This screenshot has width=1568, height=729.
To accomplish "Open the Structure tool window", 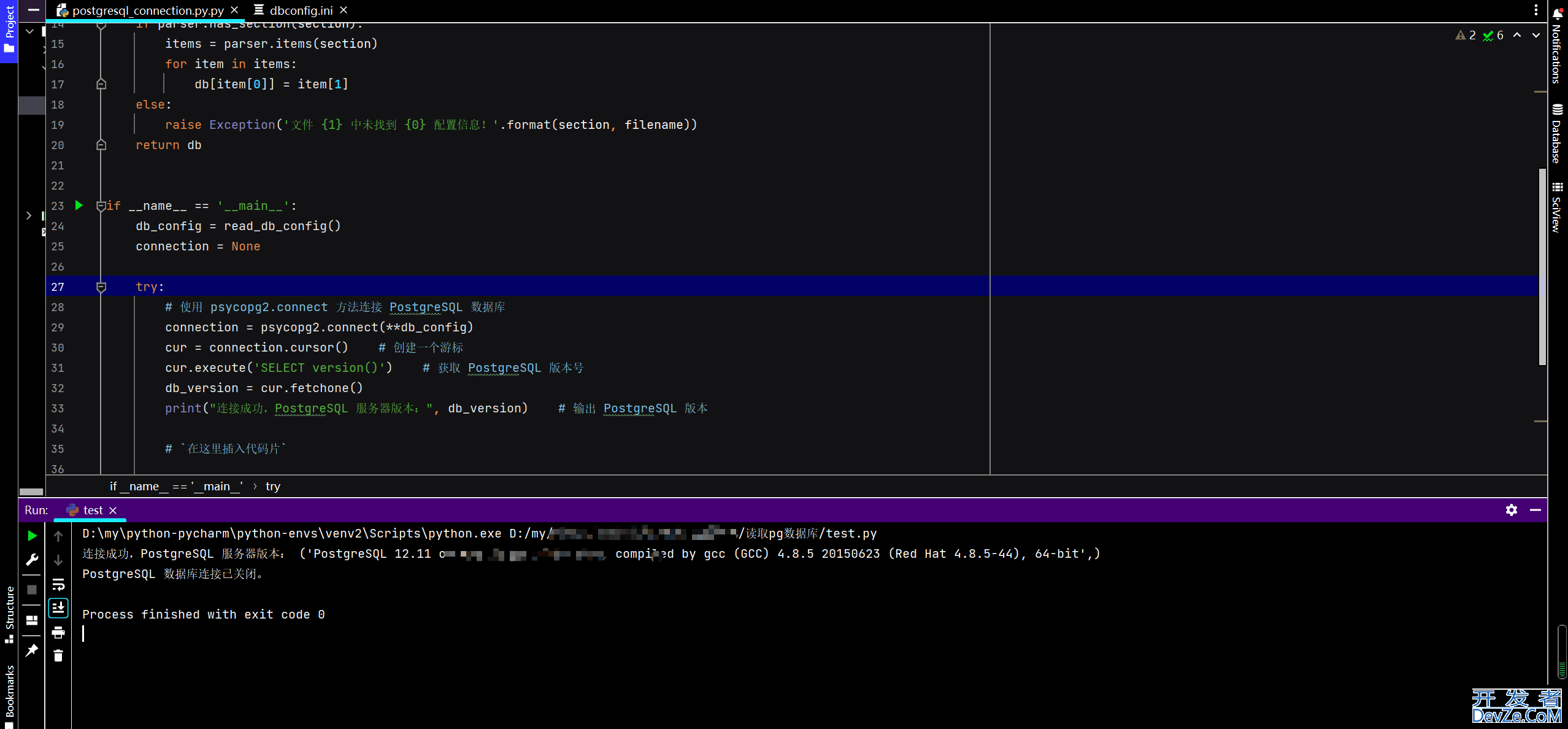I will [x=9, y=614].
